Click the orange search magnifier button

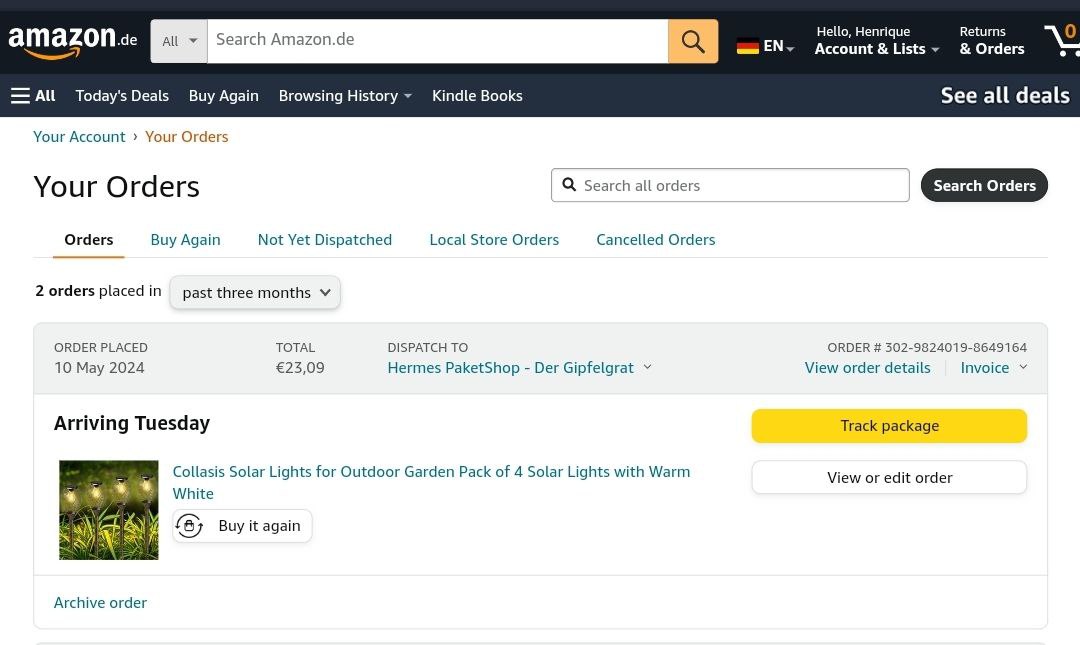tap(692, 41)
